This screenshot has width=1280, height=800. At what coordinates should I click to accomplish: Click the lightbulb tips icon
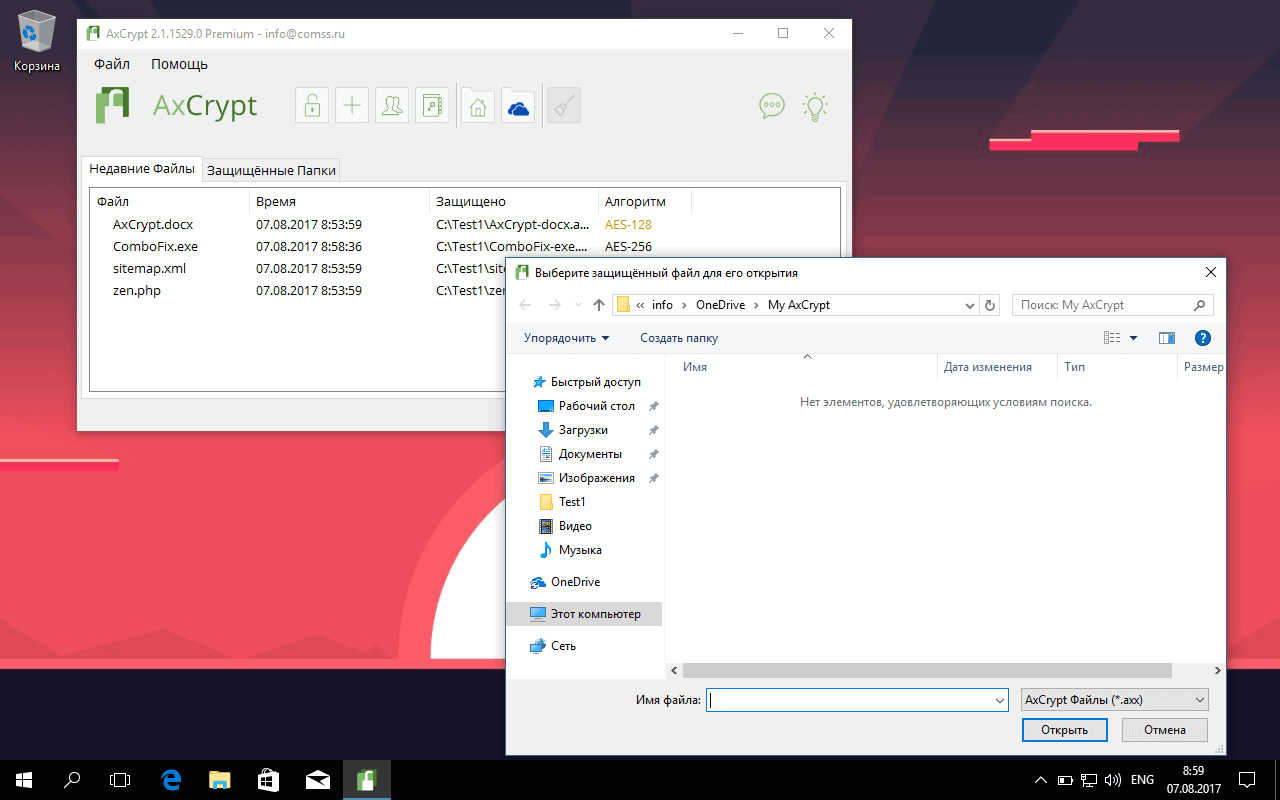[816, 106]
